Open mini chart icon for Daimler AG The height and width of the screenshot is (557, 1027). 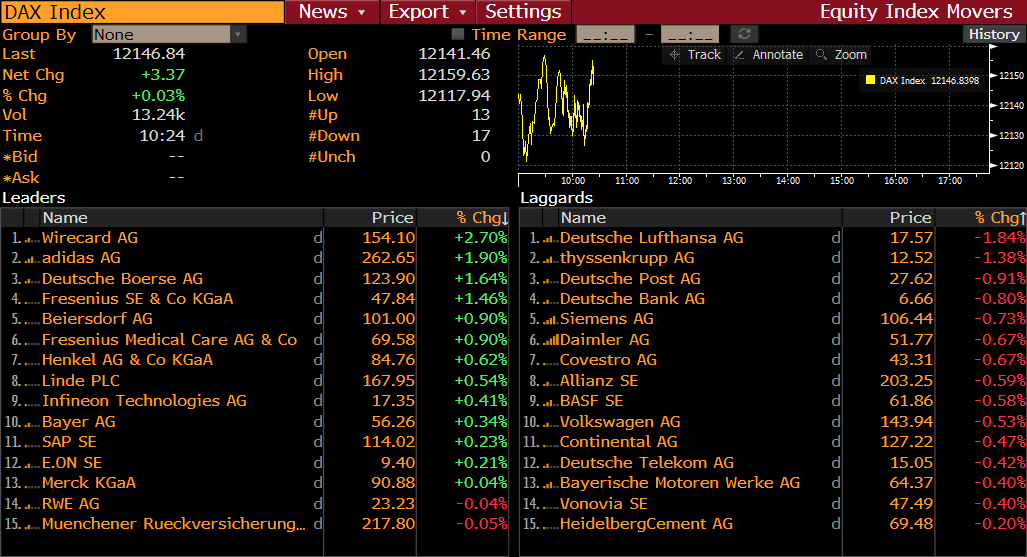click(551, 341)
